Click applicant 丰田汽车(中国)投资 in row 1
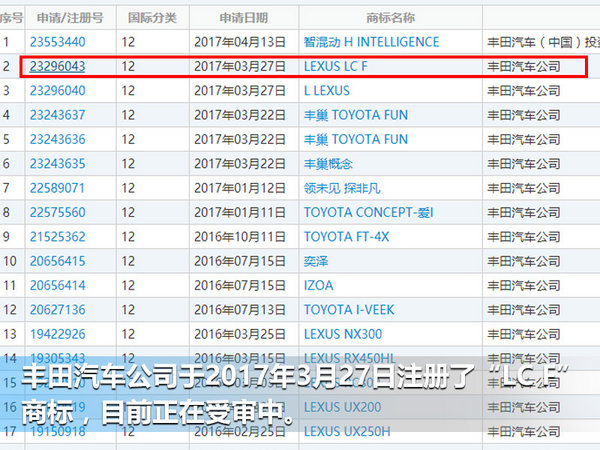This screenshot has height=450, width=600. (x=543, y=42)
